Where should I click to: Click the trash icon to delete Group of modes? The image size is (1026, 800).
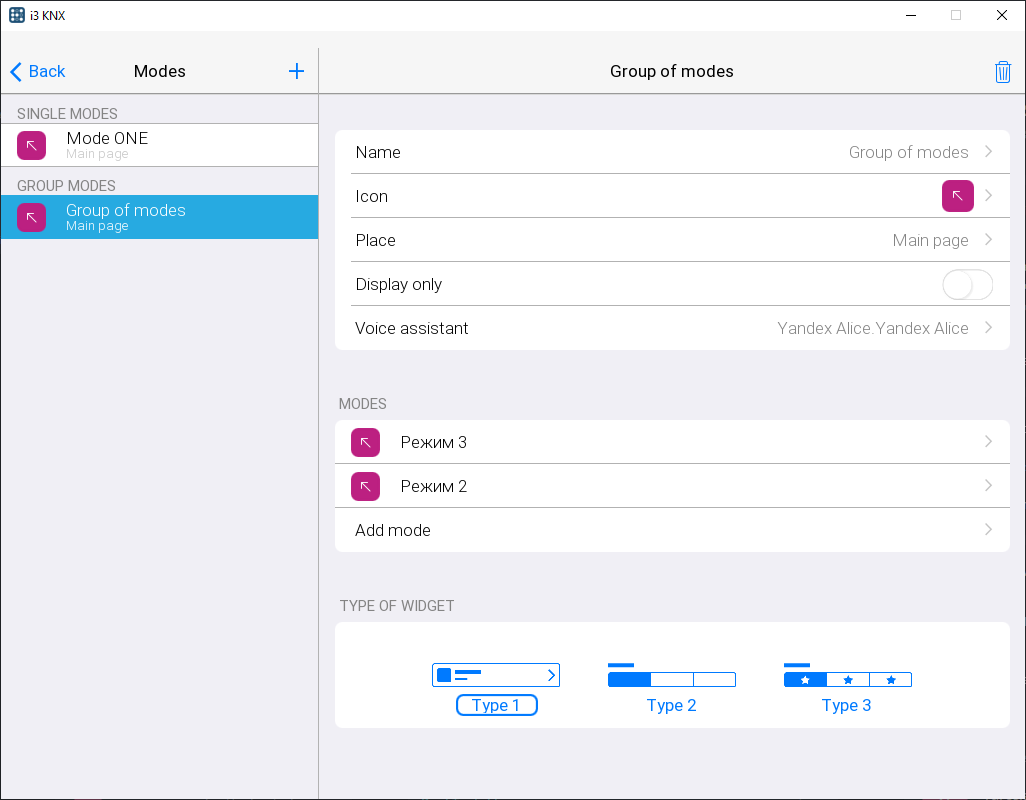click(1003, 71)
